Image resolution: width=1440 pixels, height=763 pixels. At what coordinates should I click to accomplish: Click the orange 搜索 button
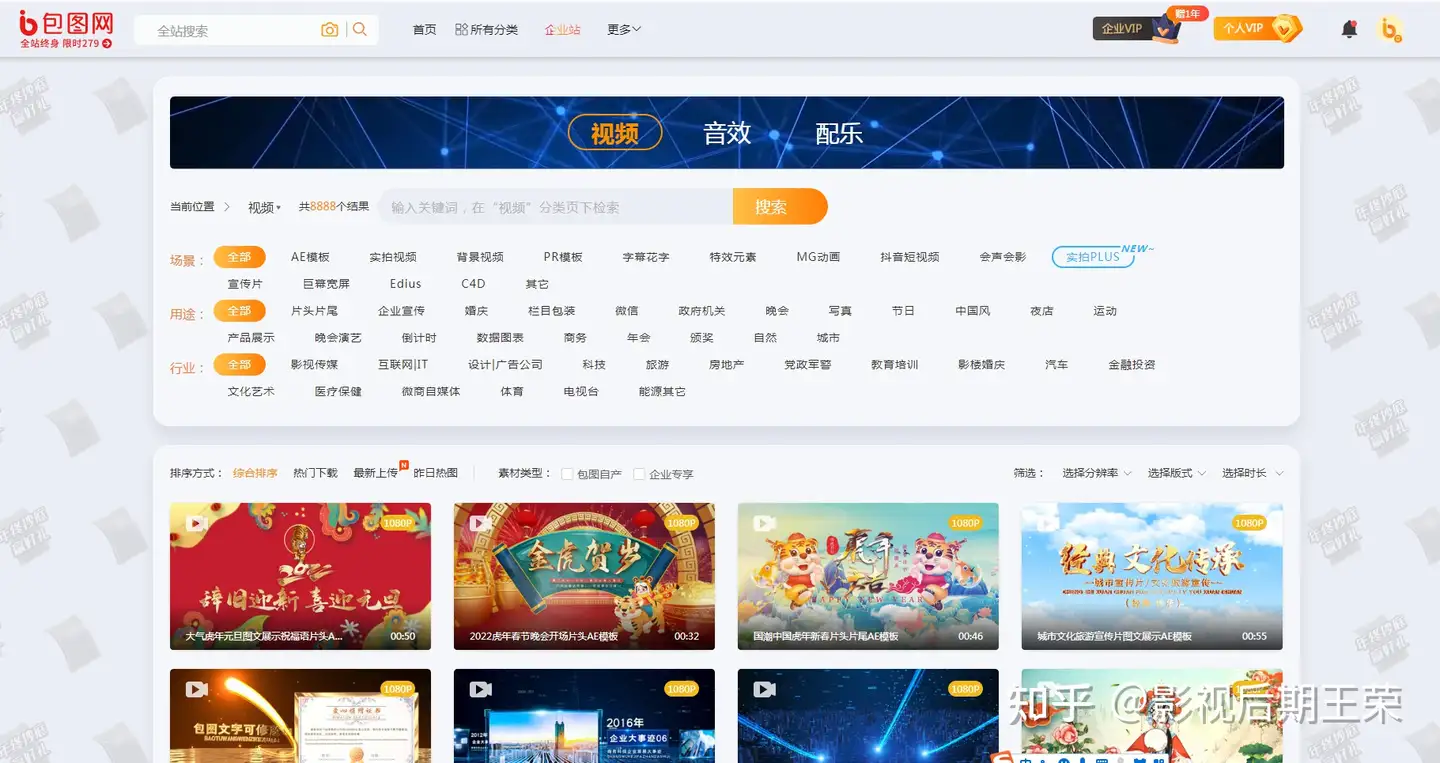coord(780,207)
